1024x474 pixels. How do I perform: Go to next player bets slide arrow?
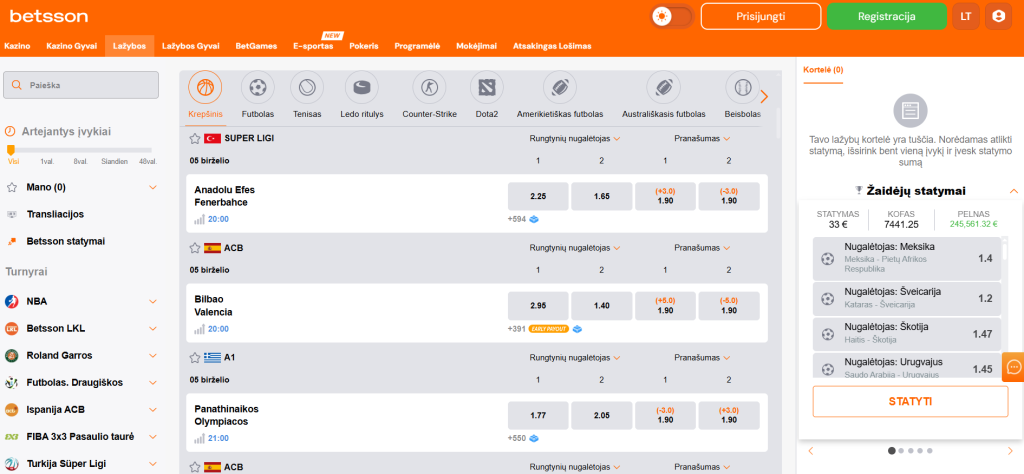[x=1010, y=450]
